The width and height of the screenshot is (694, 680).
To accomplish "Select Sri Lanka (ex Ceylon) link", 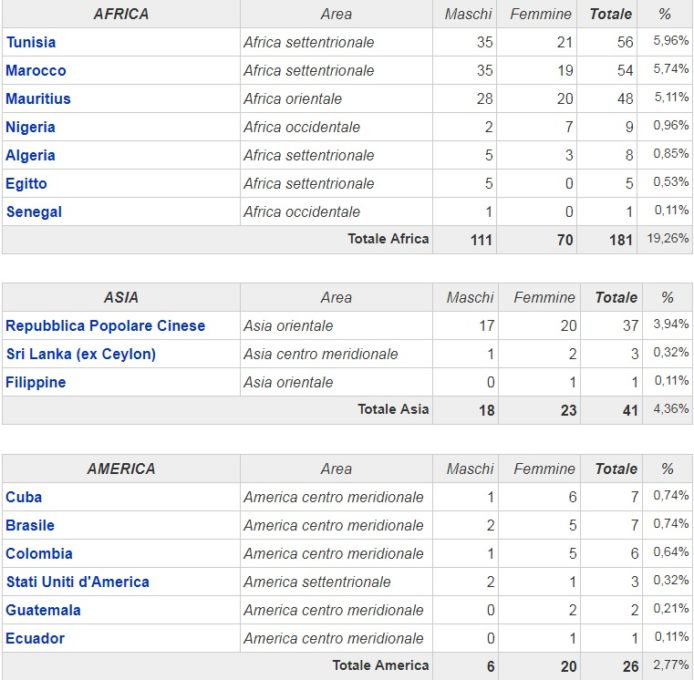I will [81, 354].
